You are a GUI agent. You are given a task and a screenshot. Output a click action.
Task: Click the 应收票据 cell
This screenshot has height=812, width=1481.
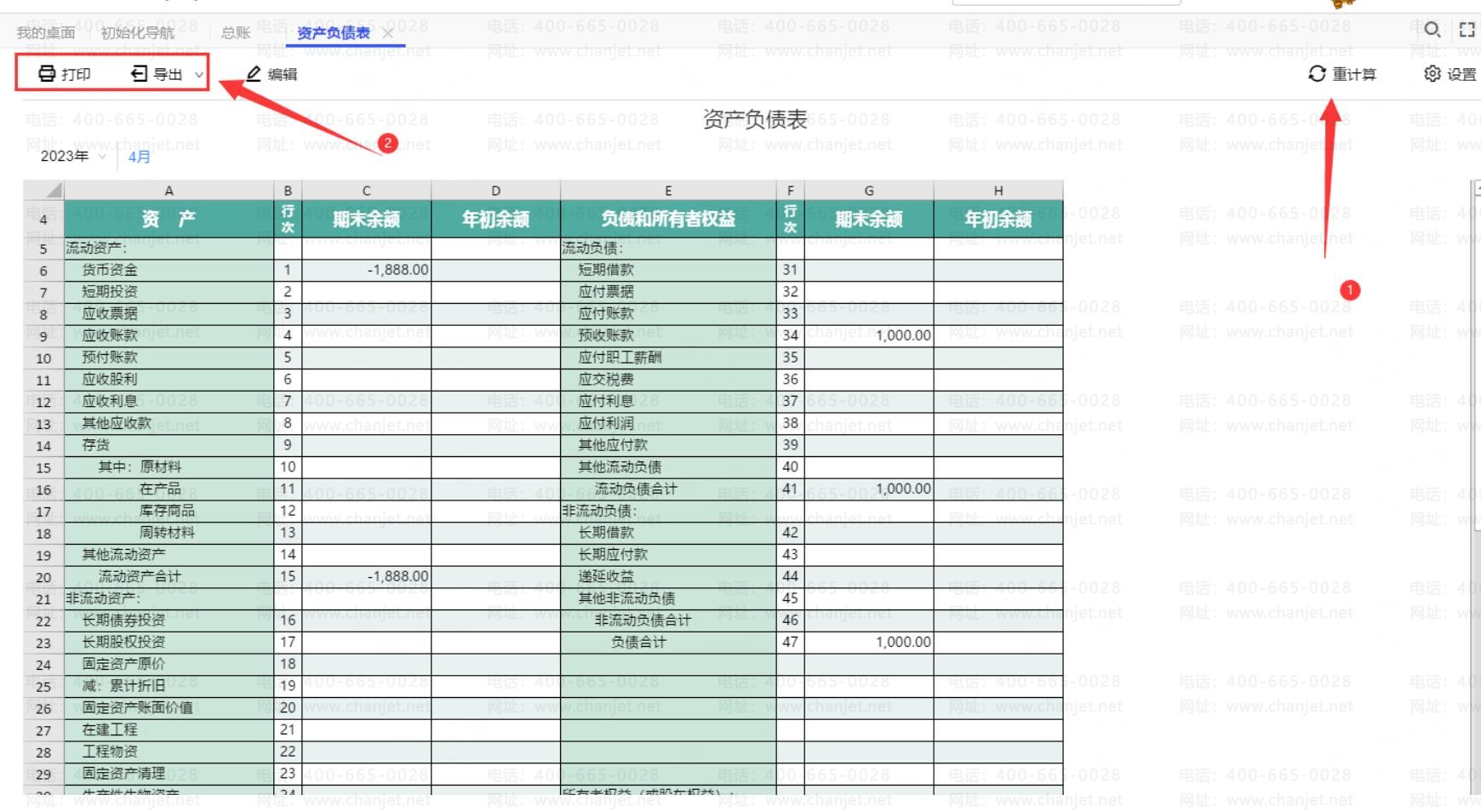coord(169,314)
